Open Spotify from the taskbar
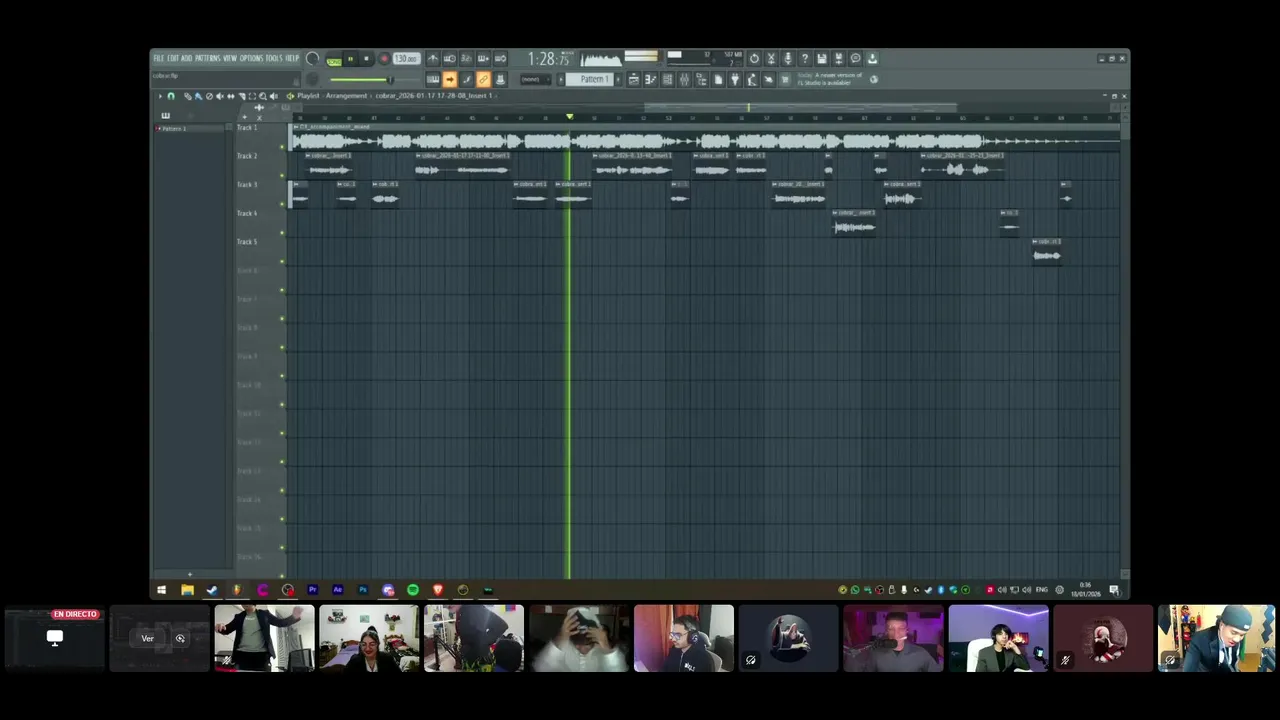 [x=413, y=590]
